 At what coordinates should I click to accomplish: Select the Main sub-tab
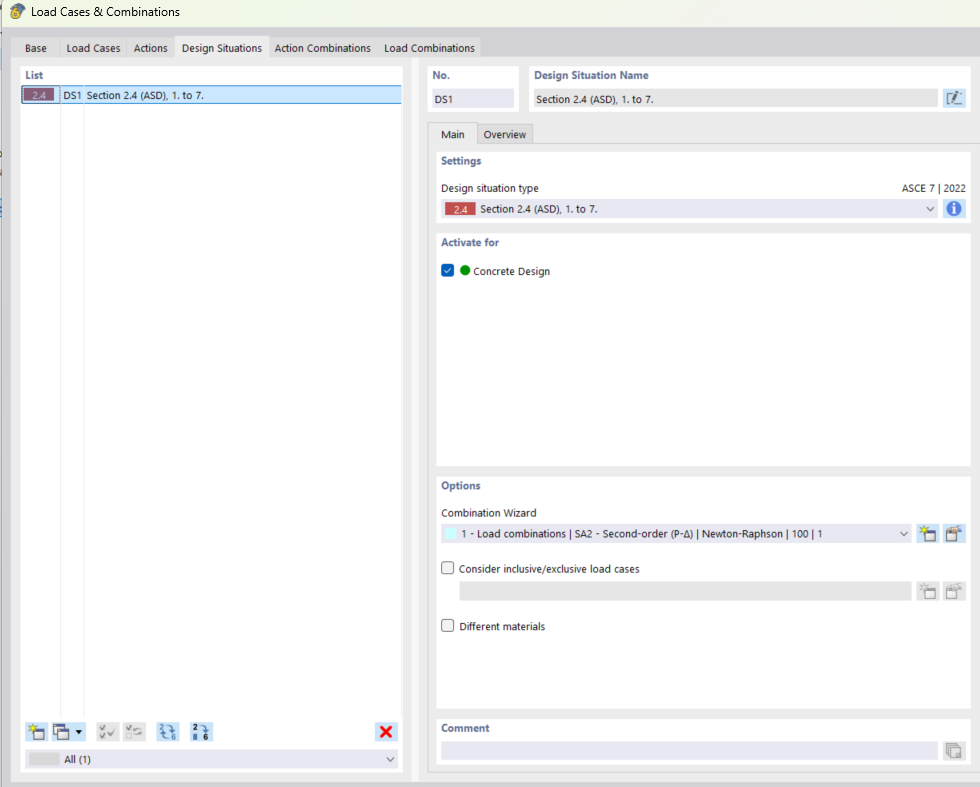tap(452, 134)
